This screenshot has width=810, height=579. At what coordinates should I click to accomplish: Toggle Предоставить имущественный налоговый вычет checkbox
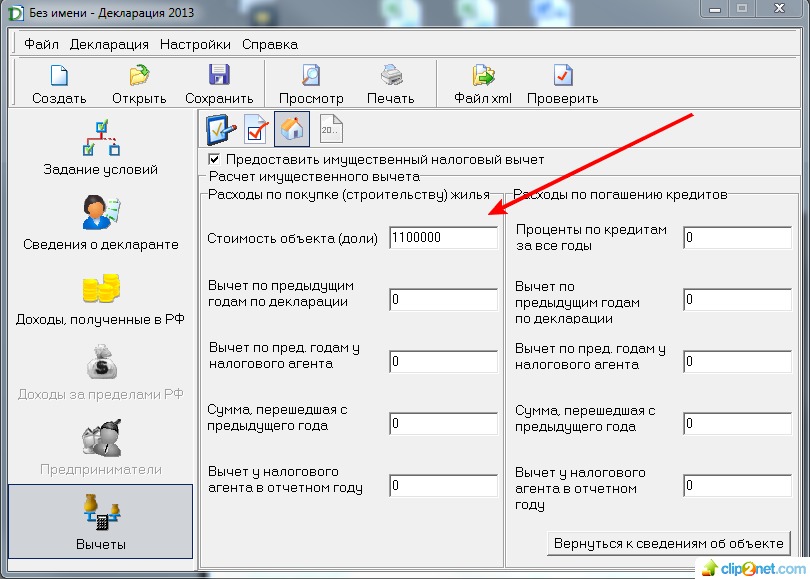tap(214, 159)
